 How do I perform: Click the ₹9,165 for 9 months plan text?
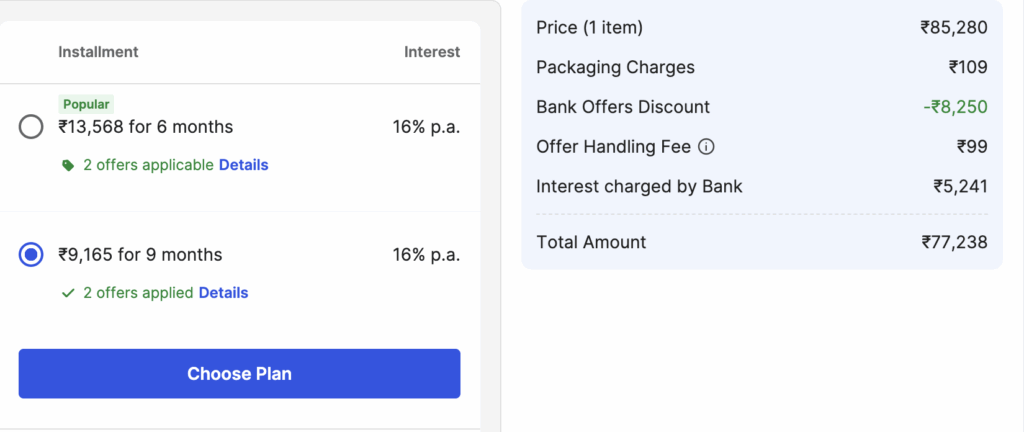140,255
